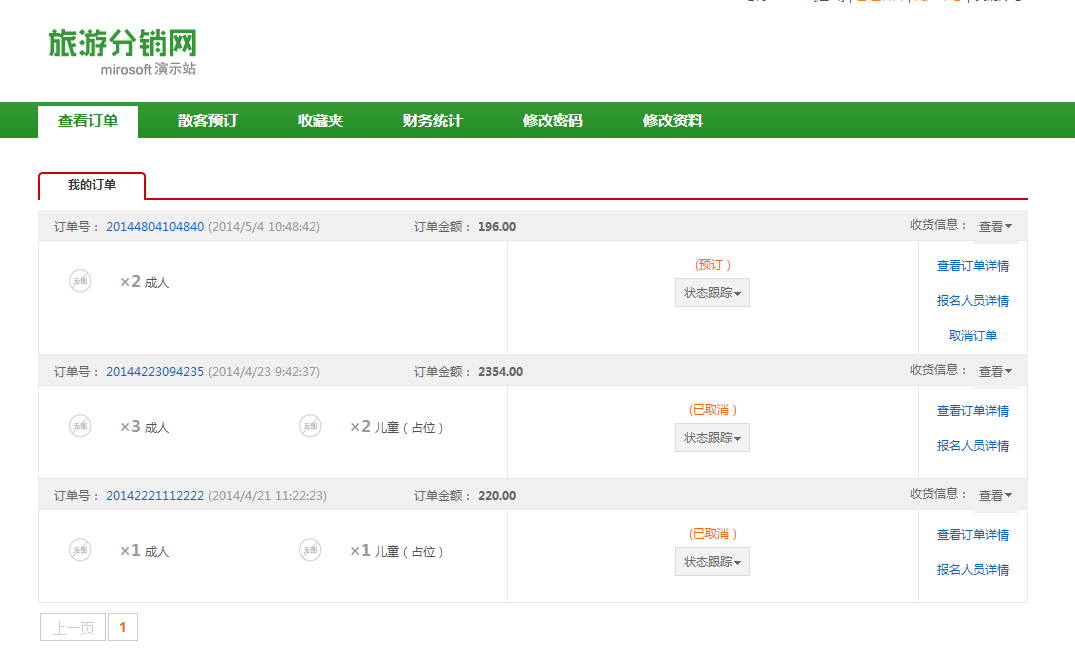The width and height of the screenshot is (1075, 663).
Task: Click the thumbnail icon beside ×3 成人
Action: (80, 426)
